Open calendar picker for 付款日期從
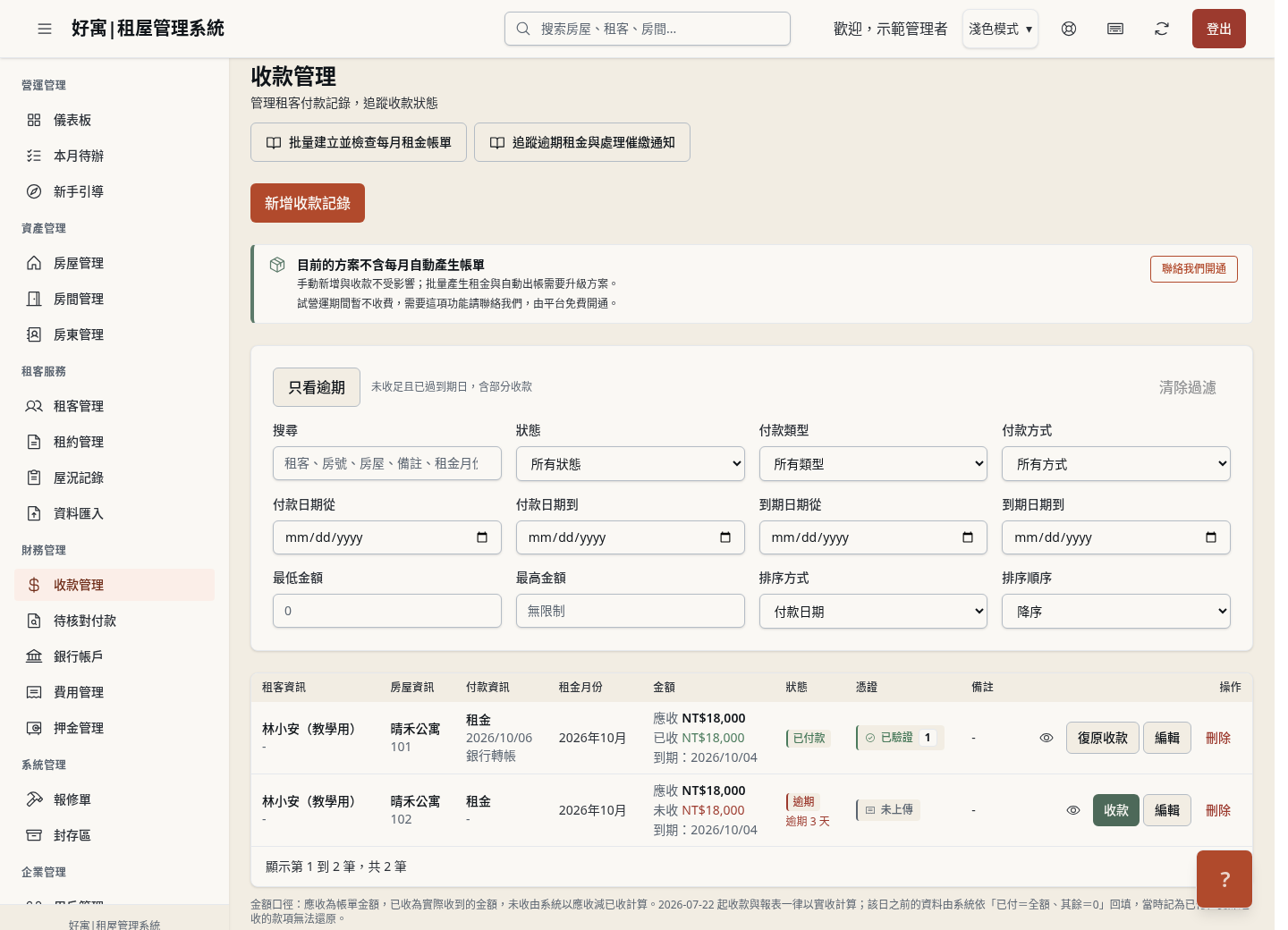 tap(482, 537)
